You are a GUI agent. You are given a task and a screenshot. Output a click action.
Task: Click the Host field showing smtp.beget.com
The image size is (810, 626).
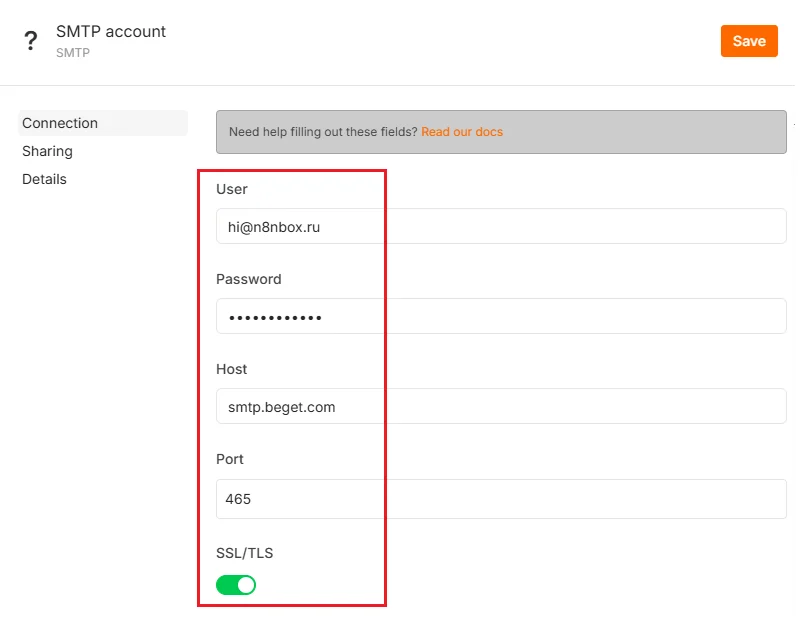pyautogui.click(x=501, y=406)
